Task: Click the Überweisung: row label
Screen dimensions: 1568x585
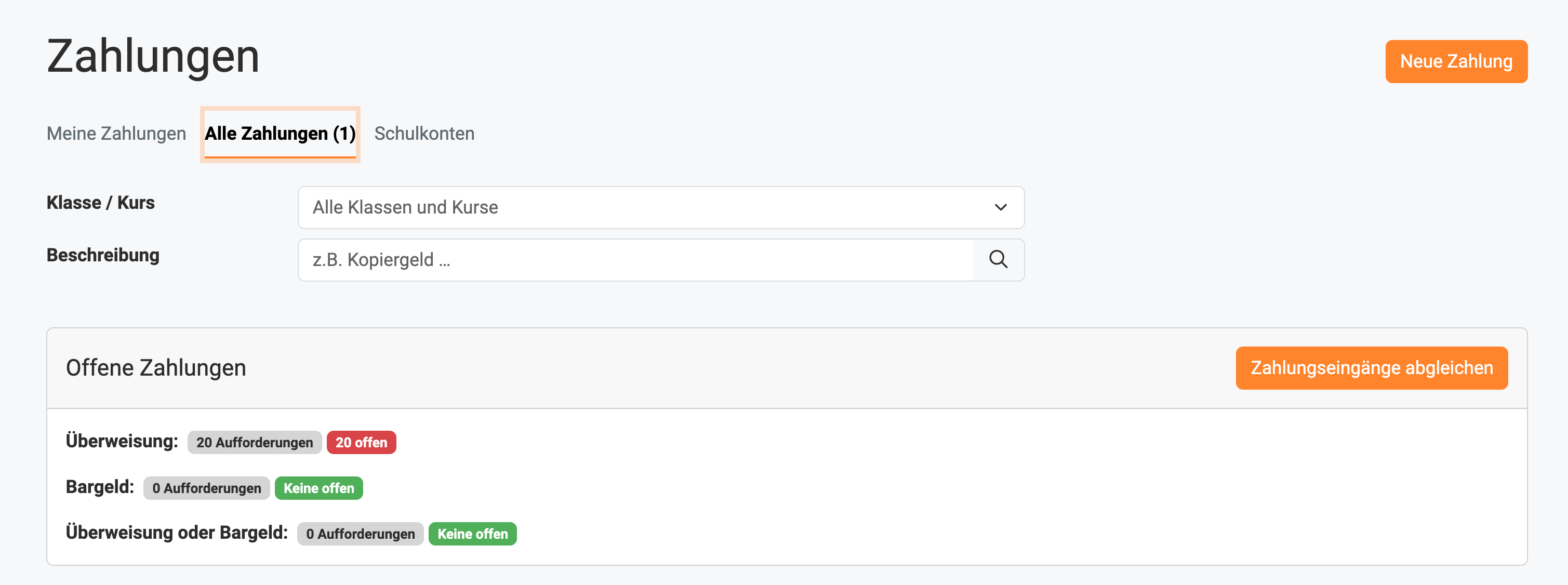Action: click(x=122, y=441)
